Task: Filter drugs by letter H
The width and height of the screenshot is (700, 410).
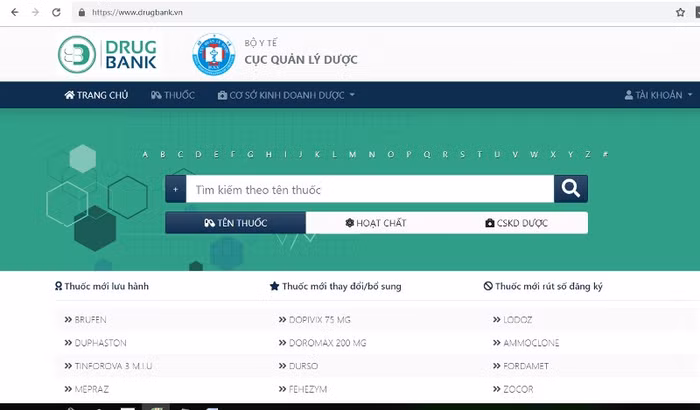Action: click(x=269, y=155)
